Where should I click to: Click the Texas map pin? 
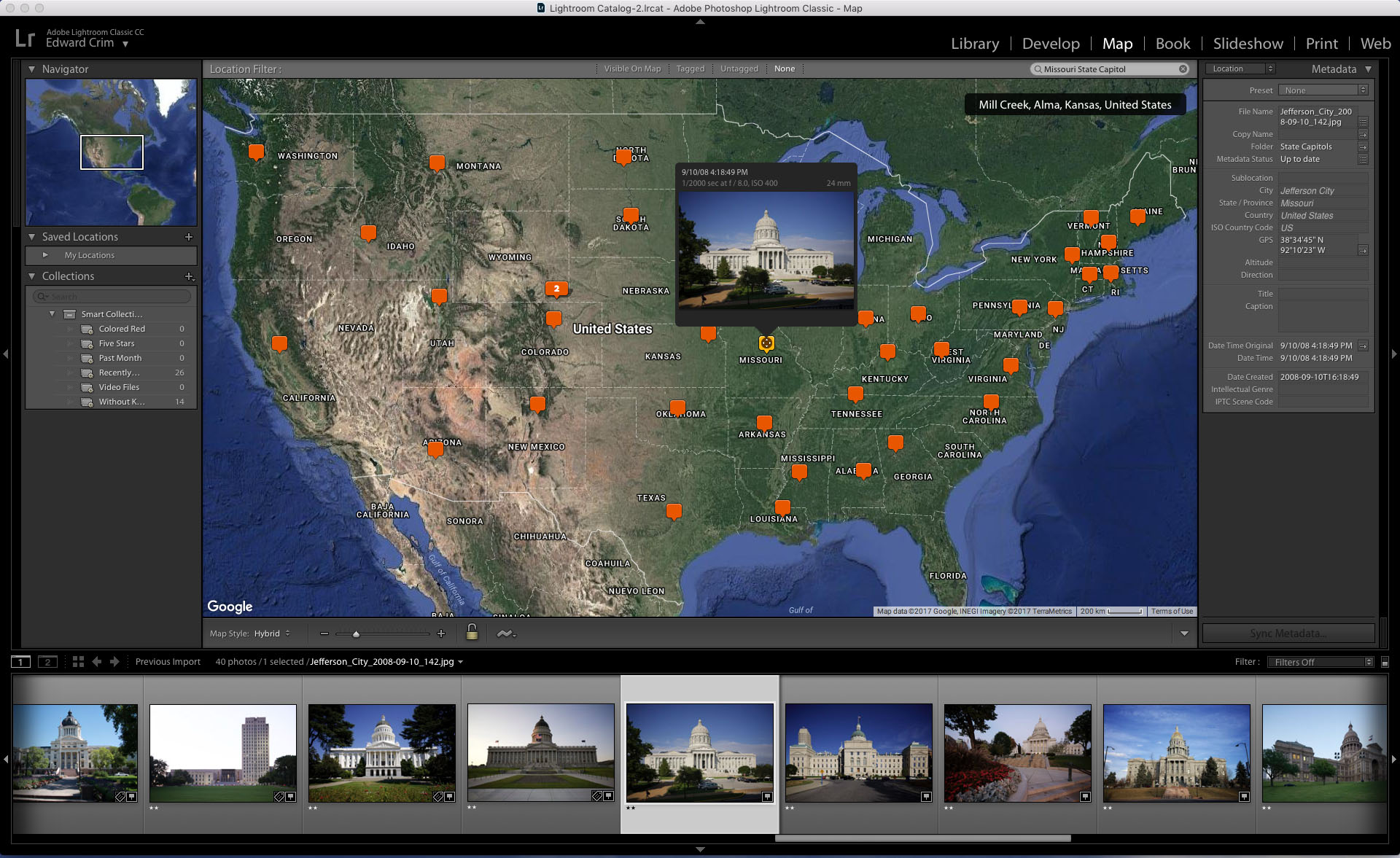674,511
